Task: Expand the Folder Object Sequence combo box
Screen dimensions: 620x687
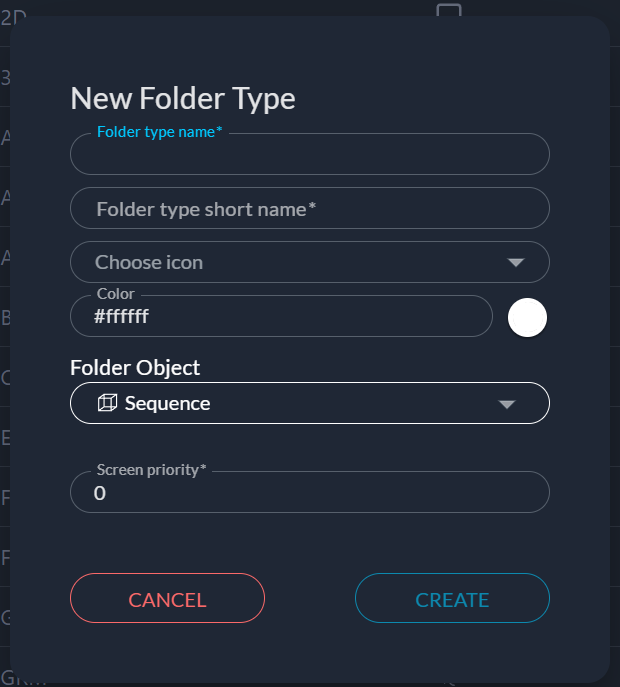Action: (x=310, y=403)
